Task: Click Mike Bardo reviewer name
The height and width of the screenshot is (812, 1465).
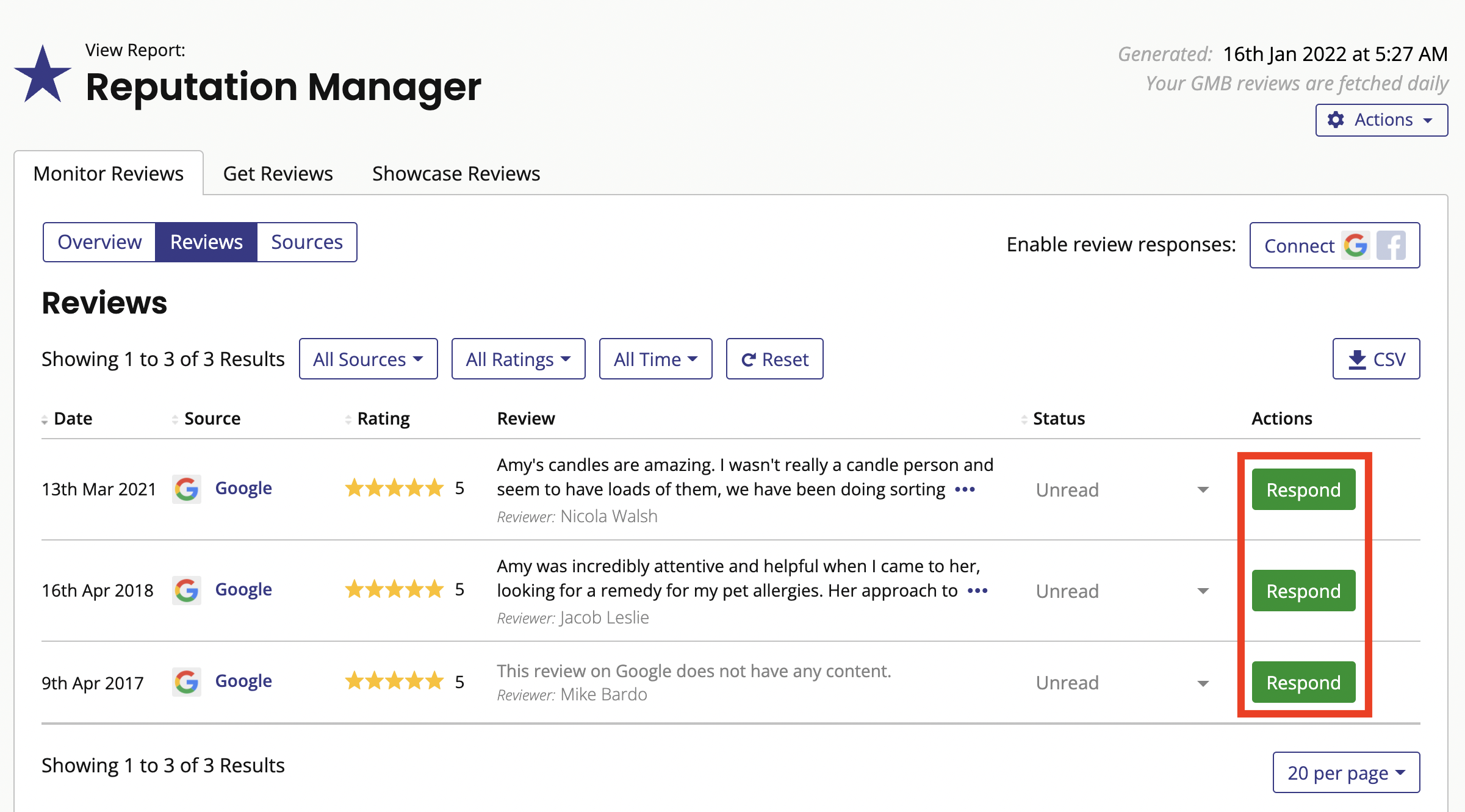Action: click(603, 694)
